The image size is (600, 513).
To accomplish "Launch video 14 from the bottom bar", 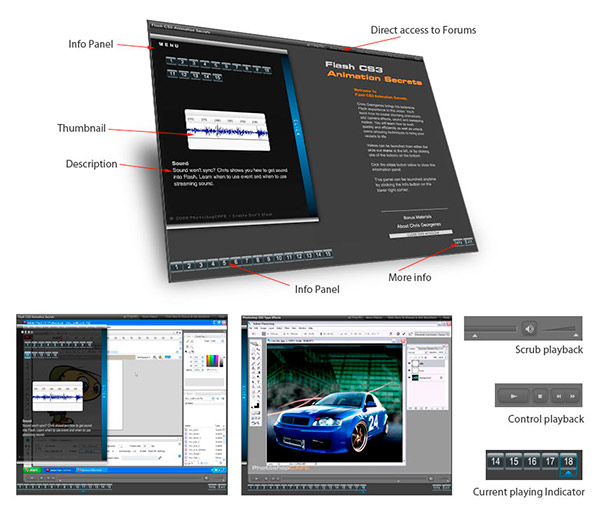I will pos(318,254).
